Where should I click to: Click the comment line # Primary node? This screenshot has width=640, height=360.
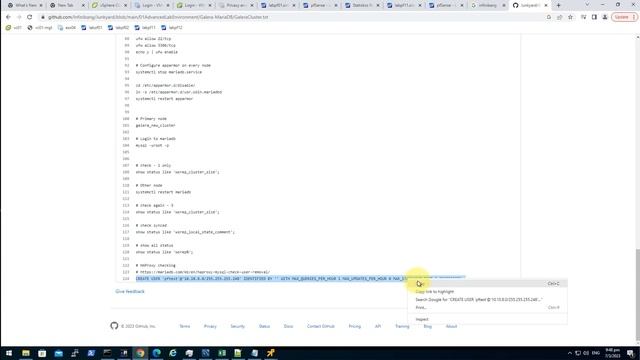point(151,119)
